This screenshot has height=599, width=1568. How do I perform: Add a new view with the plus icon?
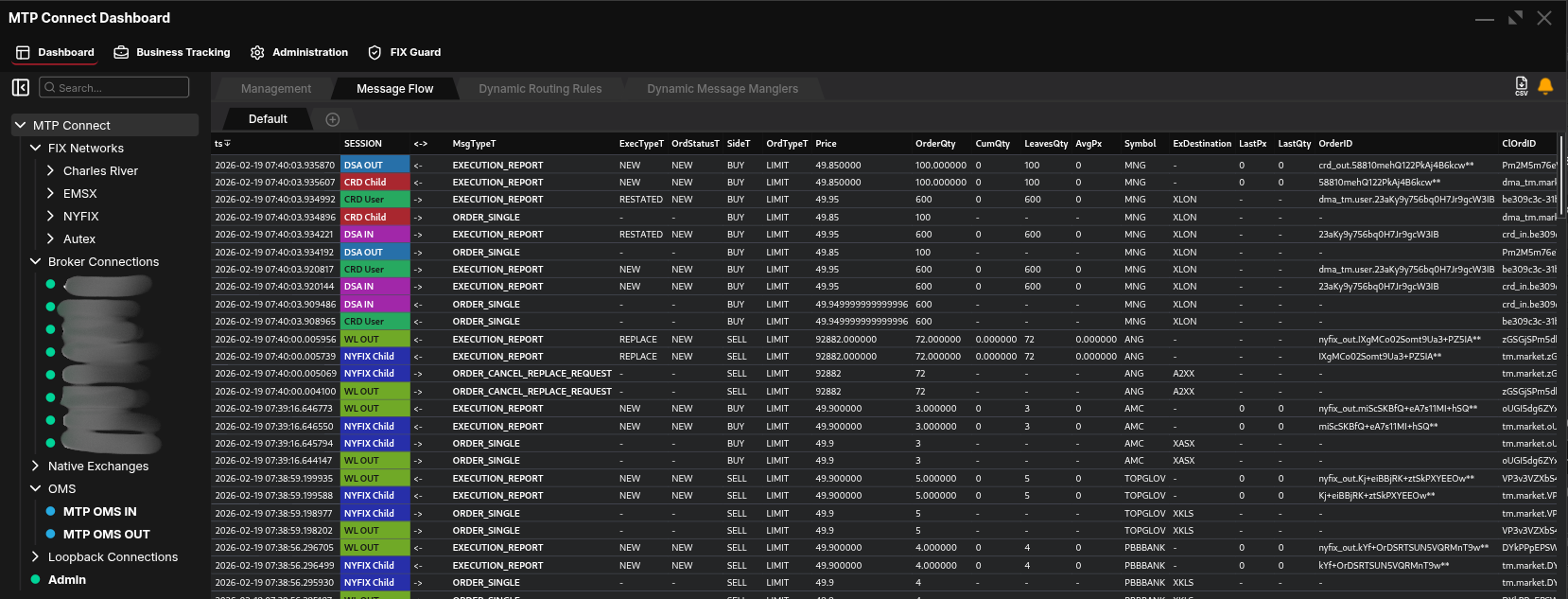[x=332, y=119]
